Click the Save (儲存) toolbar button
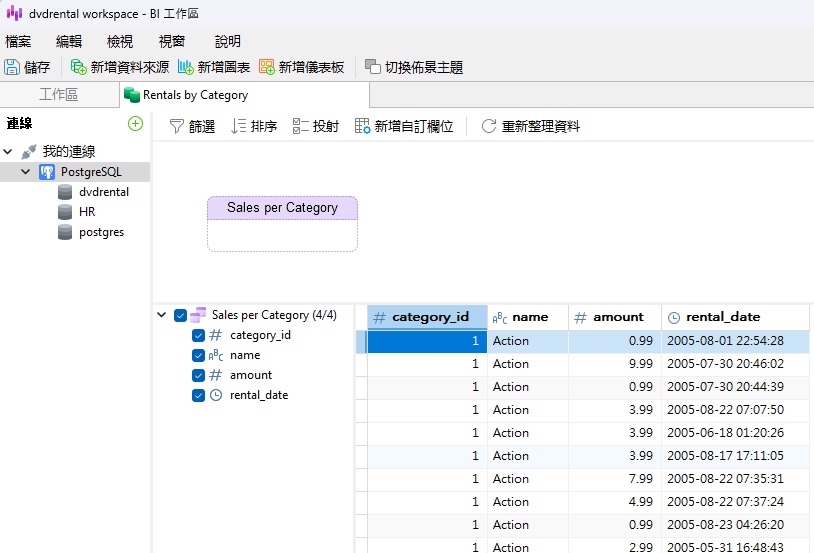 point(27,68)
